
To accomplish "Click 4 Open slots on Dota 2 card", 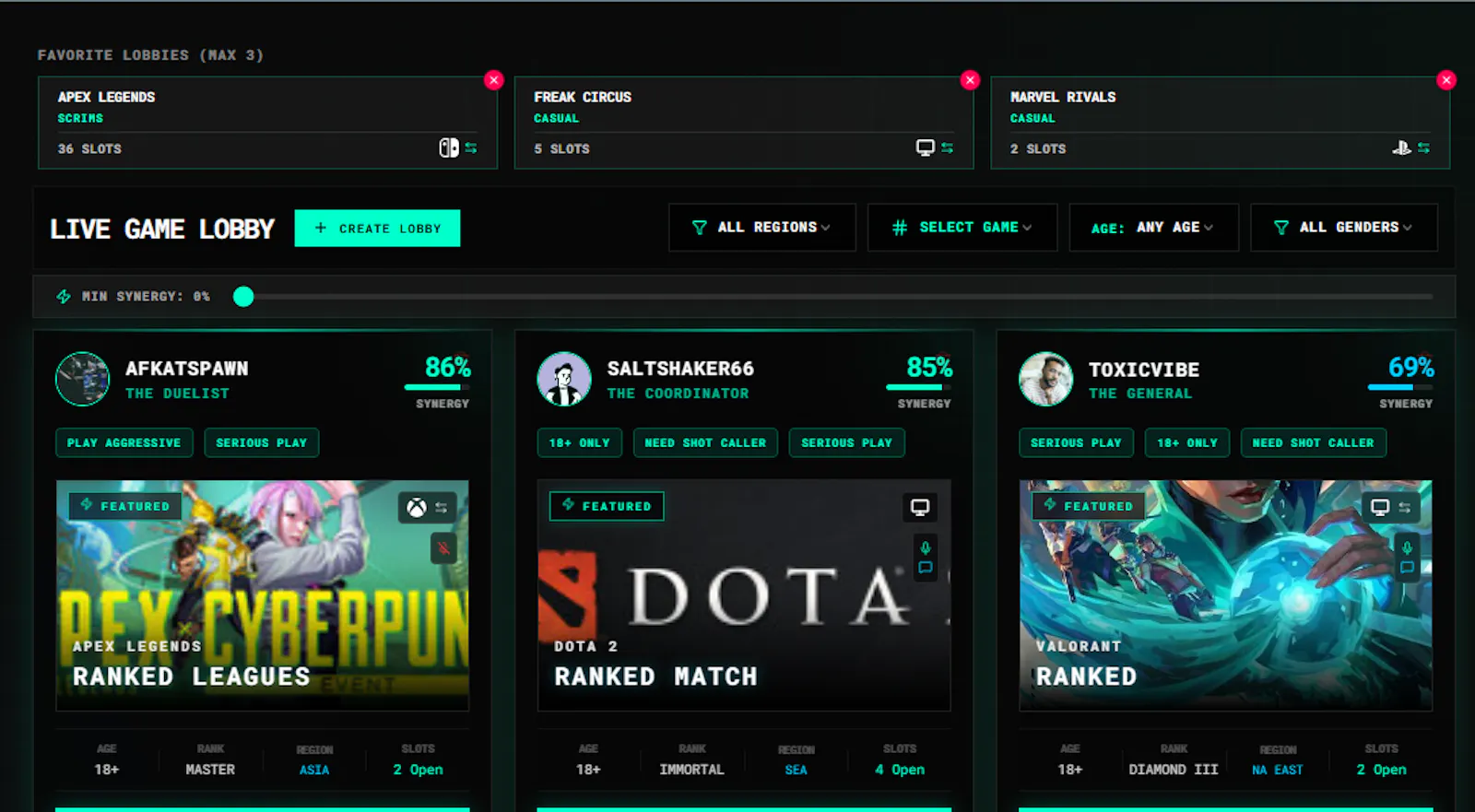I will (900, 770).
